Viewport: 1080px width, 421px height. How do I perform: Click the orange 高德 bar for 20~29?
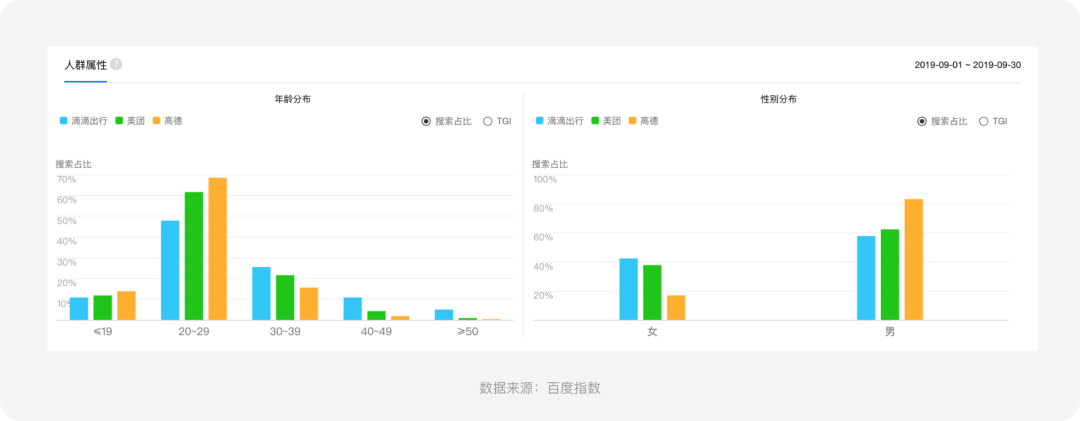pos(218,249)
